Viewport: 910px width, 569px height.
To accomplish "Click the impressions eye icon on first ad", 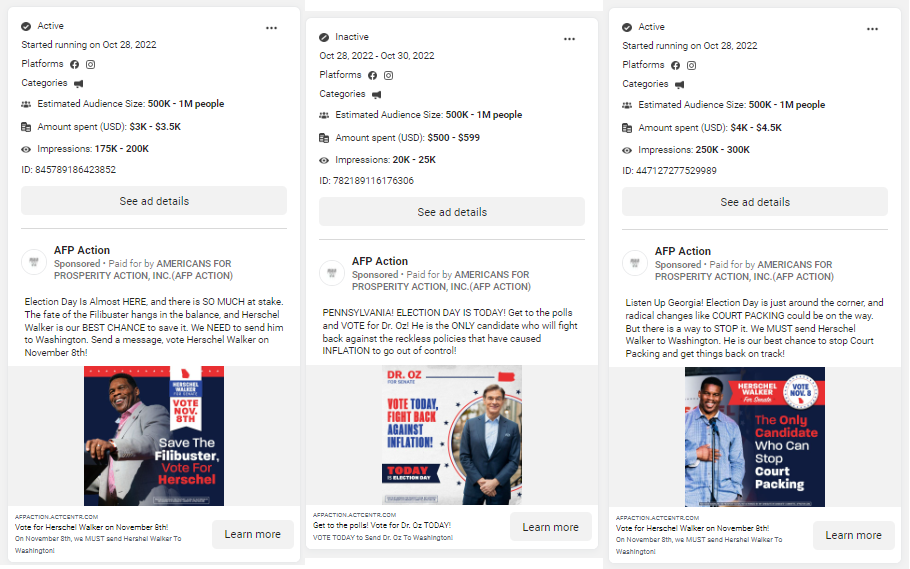I will (x=26, y=149).
